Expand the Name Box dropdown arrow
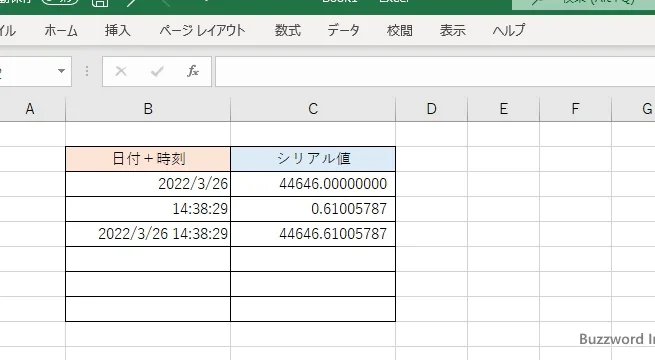 click(x=61, y=71)
